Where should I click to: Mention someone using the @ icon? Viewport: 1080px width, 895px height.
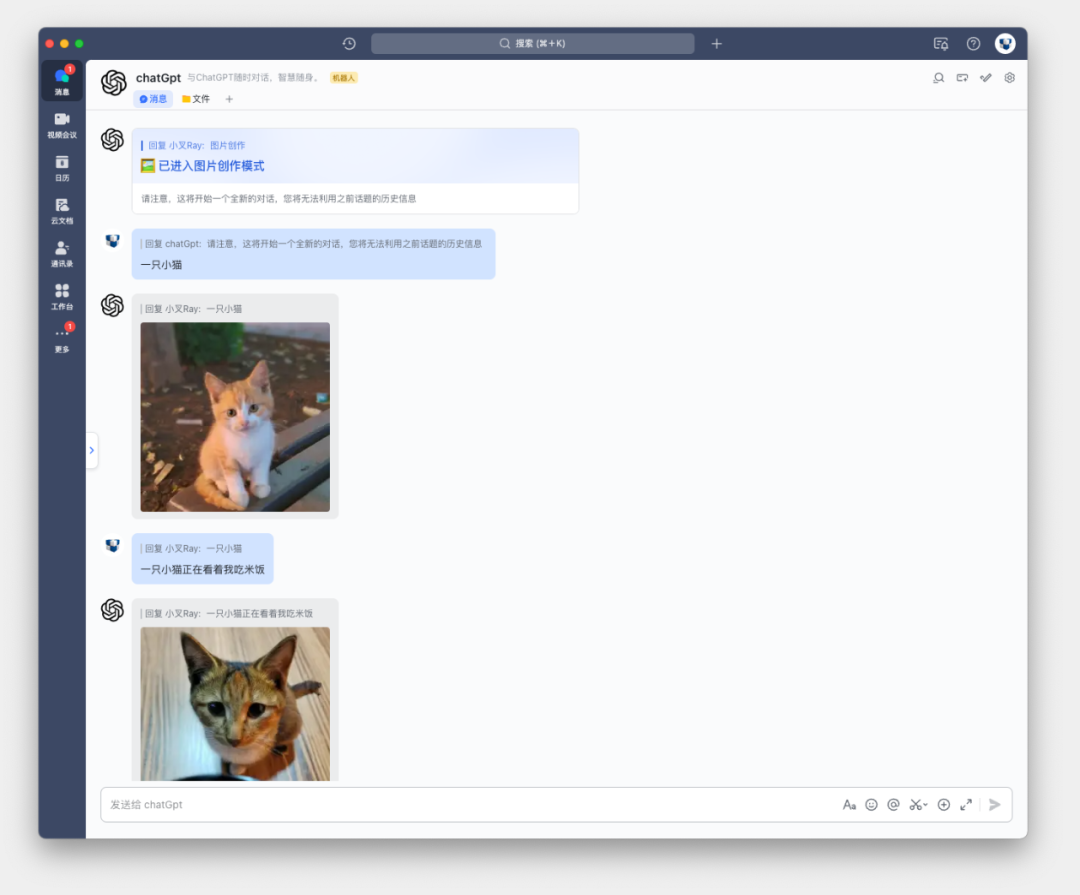[893, 805]
